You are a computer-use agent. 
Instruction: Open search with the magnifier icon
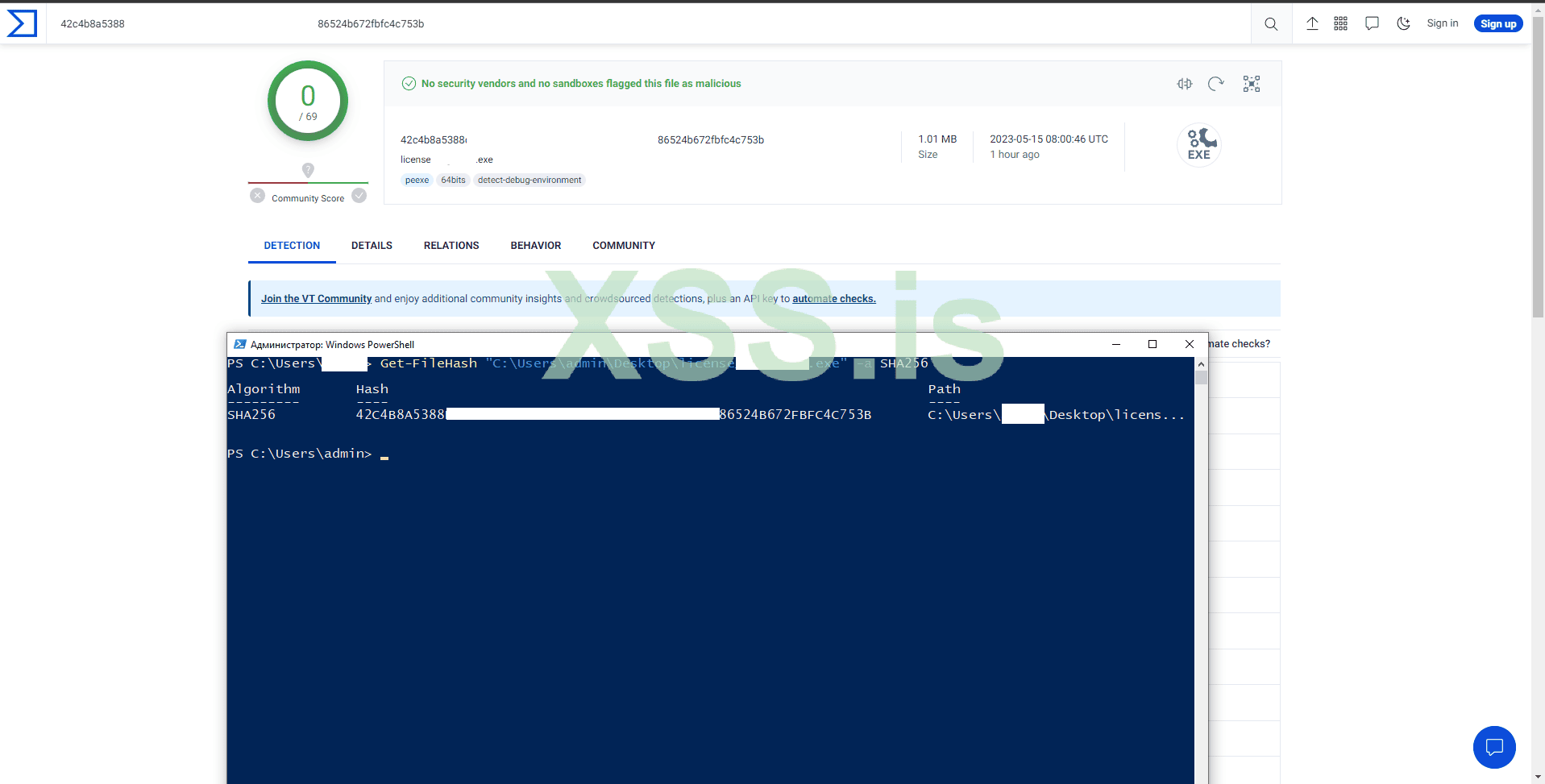click(x=1271, y=24)
